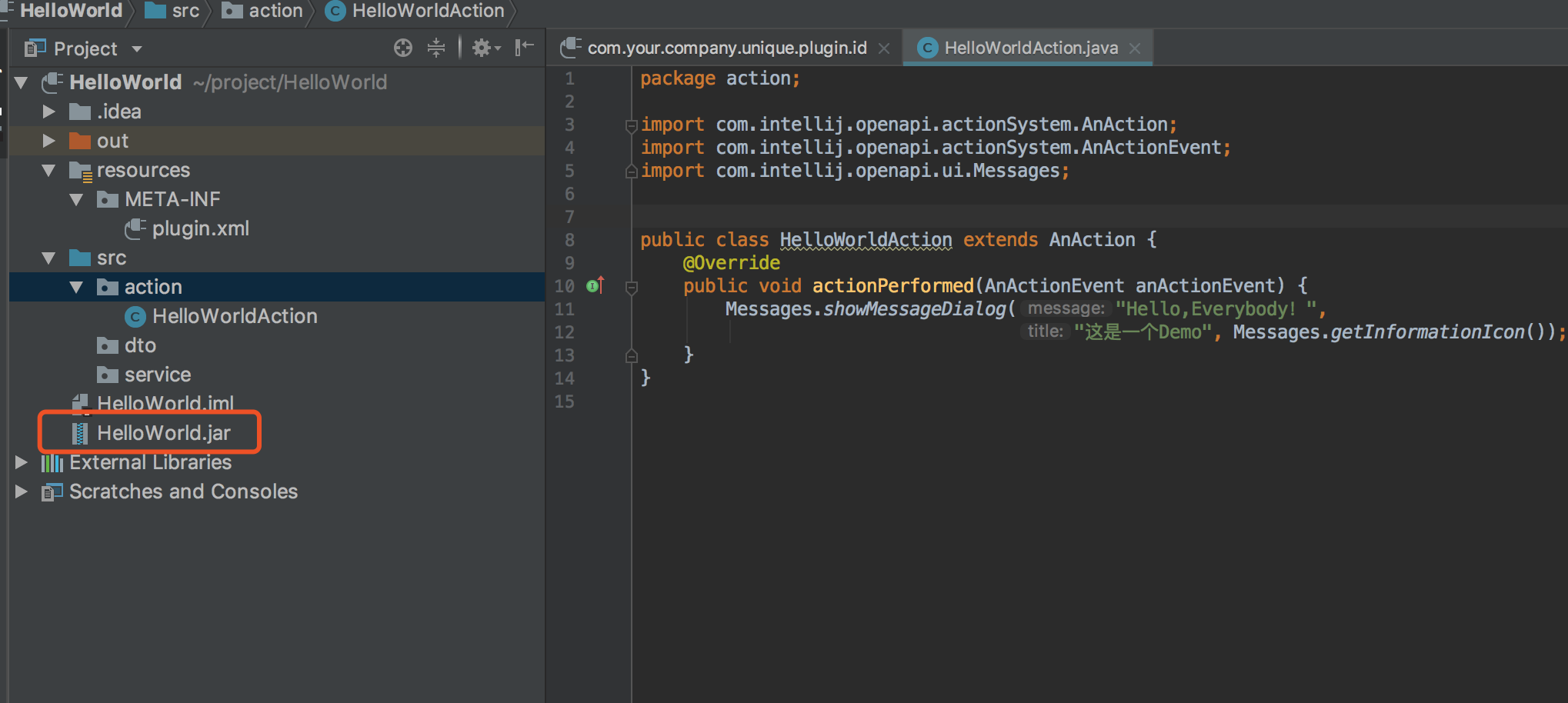Fold the actionPerformed method at line 10

[x=632, y=287]
